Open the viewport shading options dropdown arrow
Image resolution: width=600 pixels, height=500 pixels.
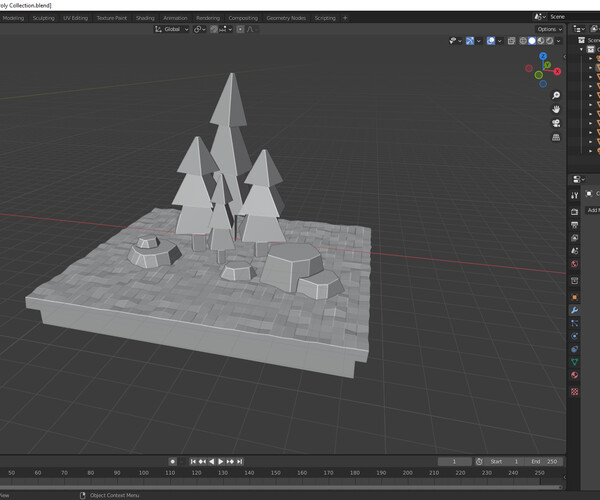click(x=560, y=41)
